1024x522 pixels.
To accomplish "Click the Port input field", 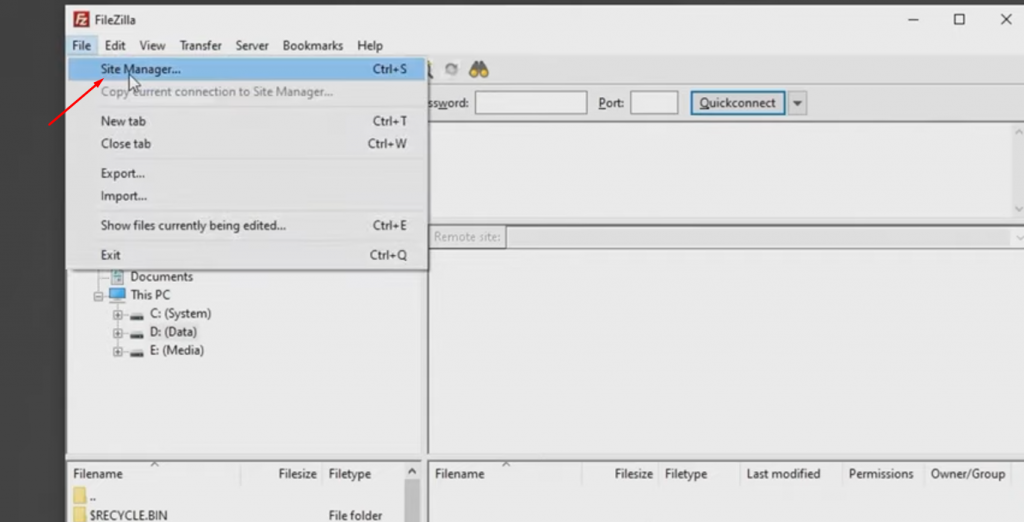I will coord(654,103).
